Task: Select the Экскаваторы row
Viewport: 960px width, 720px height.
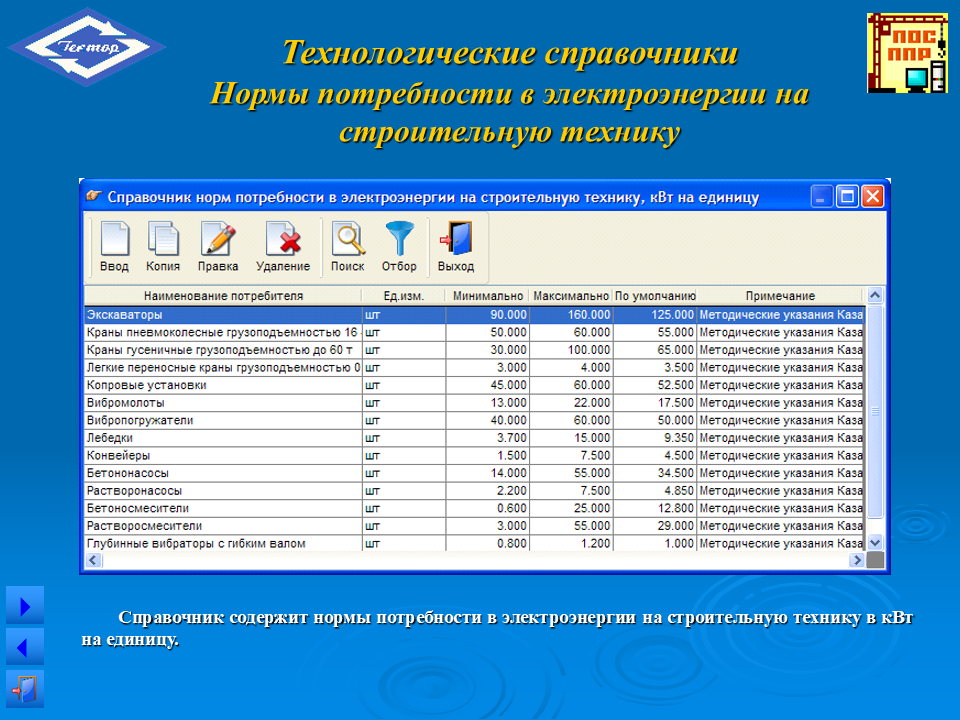Action: pos(474,315)
